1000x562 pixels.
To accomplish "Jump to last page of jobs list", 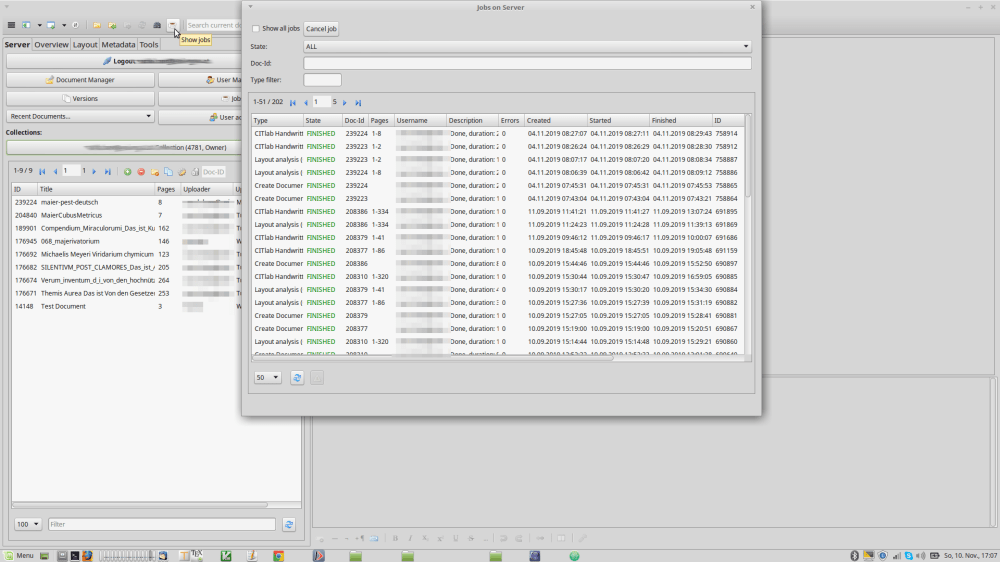I will click(x=358, y=102).
